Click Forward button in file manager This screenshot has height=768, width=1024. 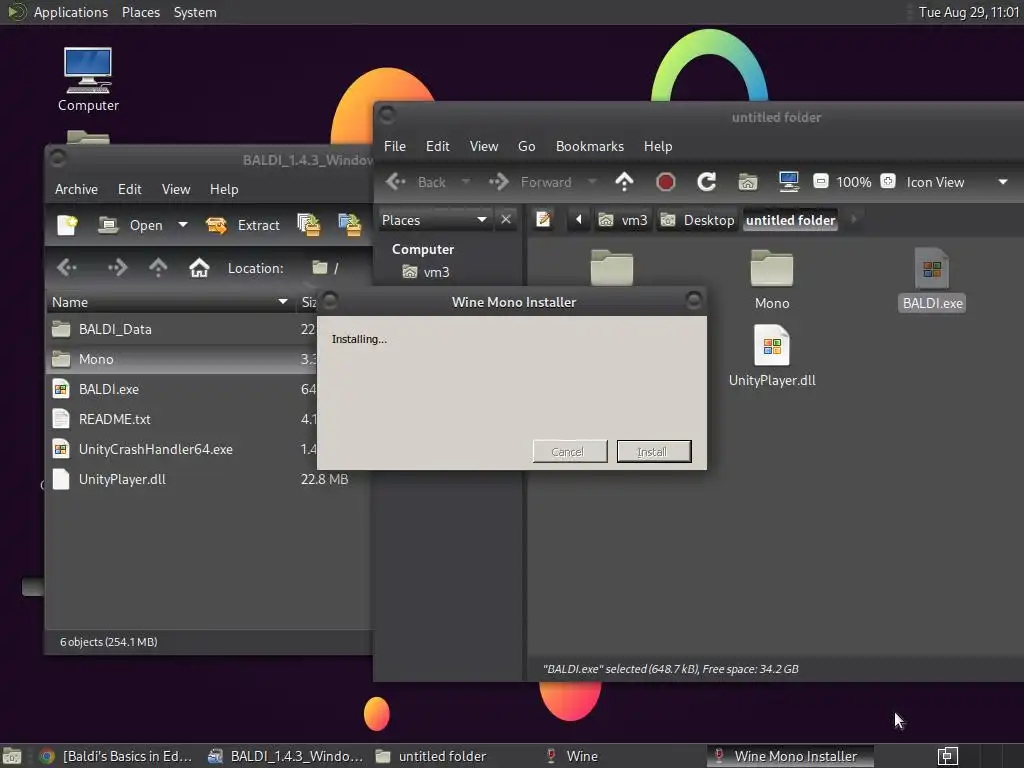(530, 182)
